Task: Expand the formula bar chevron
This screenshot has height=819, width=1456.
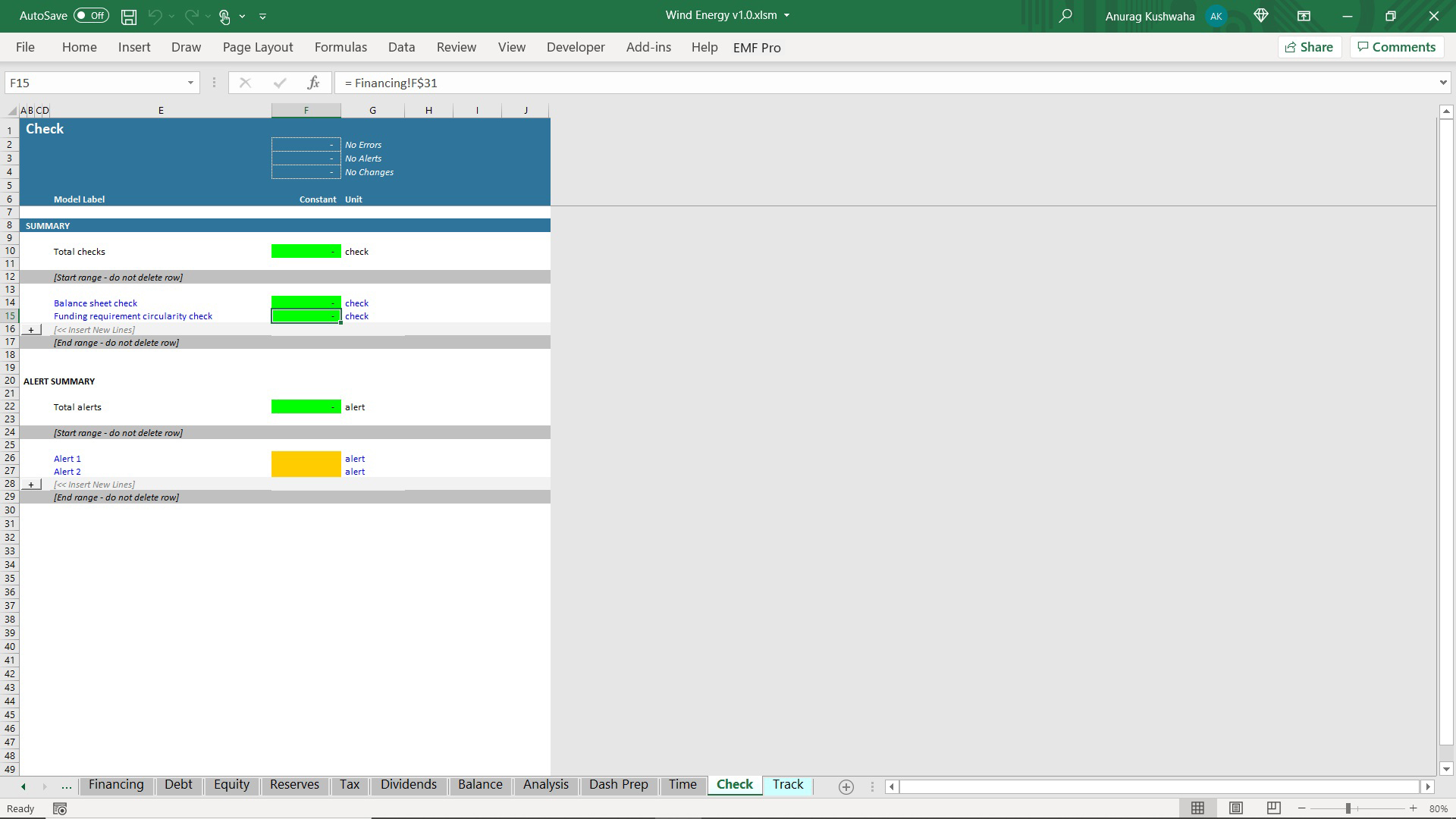Action: [1442, 83]
